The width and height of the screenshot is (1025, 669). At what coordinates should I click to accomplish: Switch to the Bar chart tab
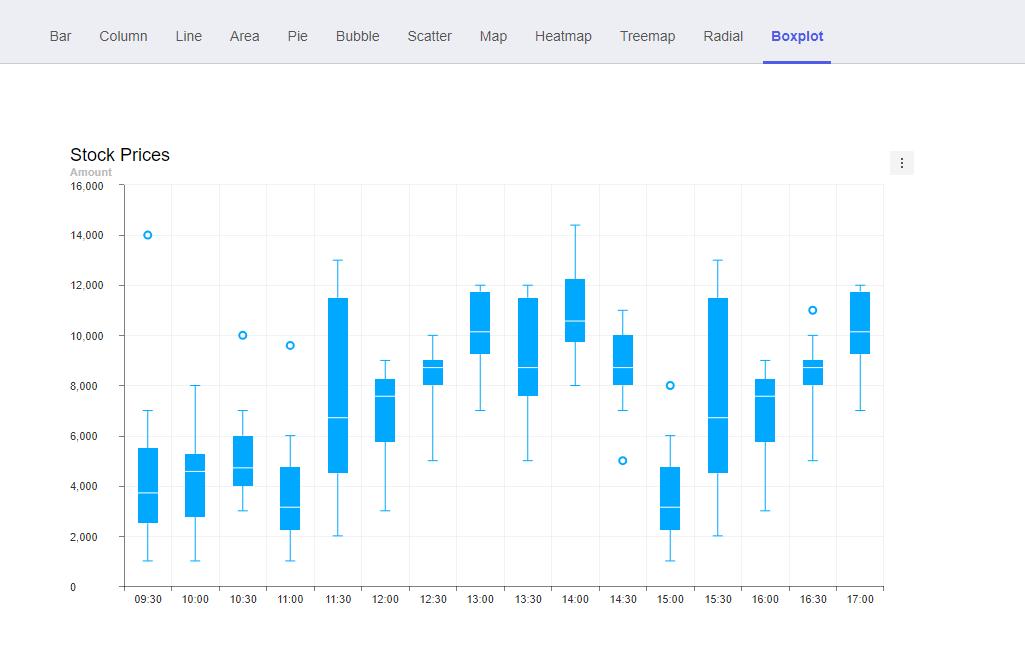[x=61, y=36]
